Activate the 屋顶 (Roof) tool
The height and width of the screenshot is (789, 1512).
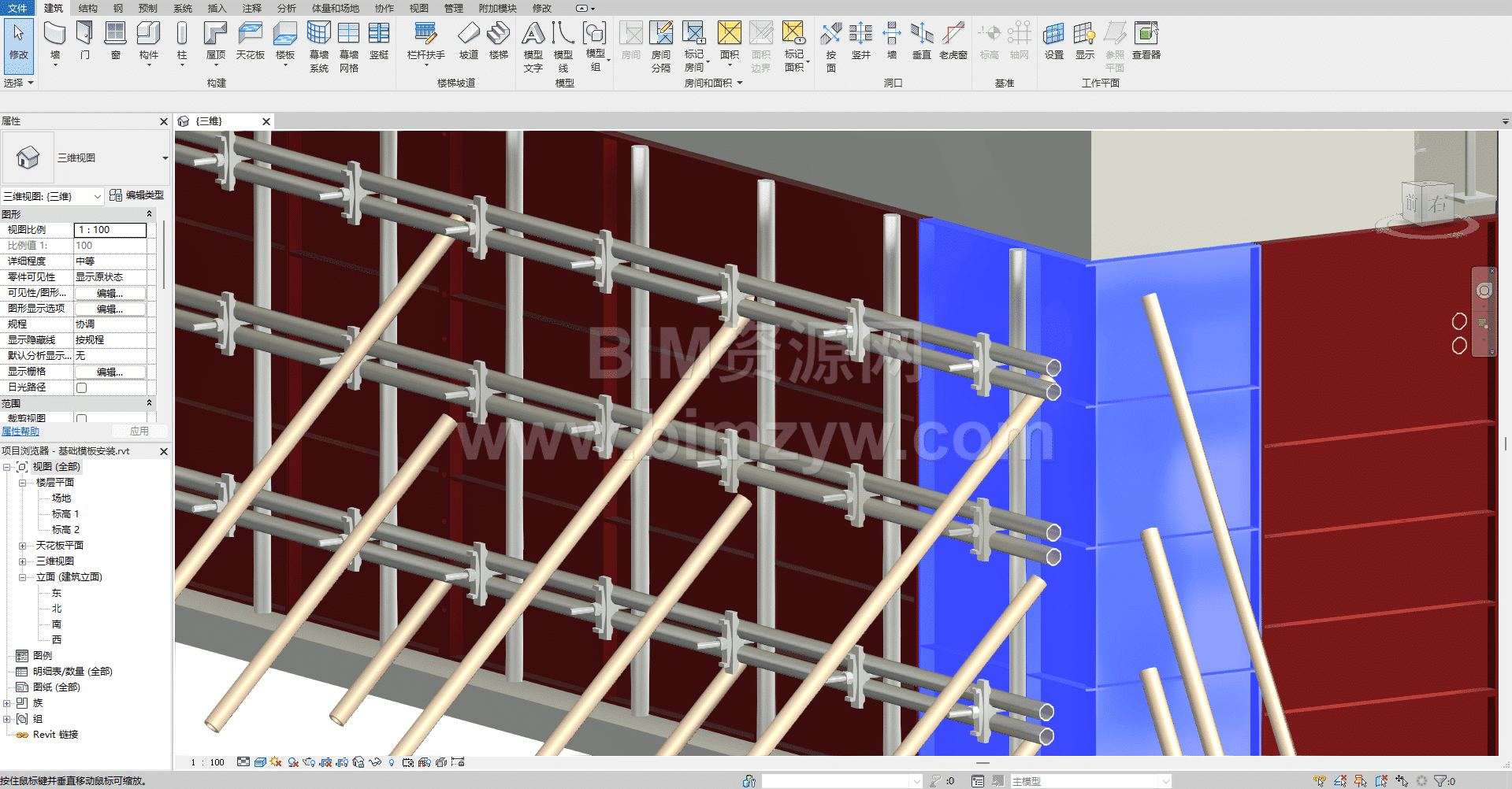[215, 40]
